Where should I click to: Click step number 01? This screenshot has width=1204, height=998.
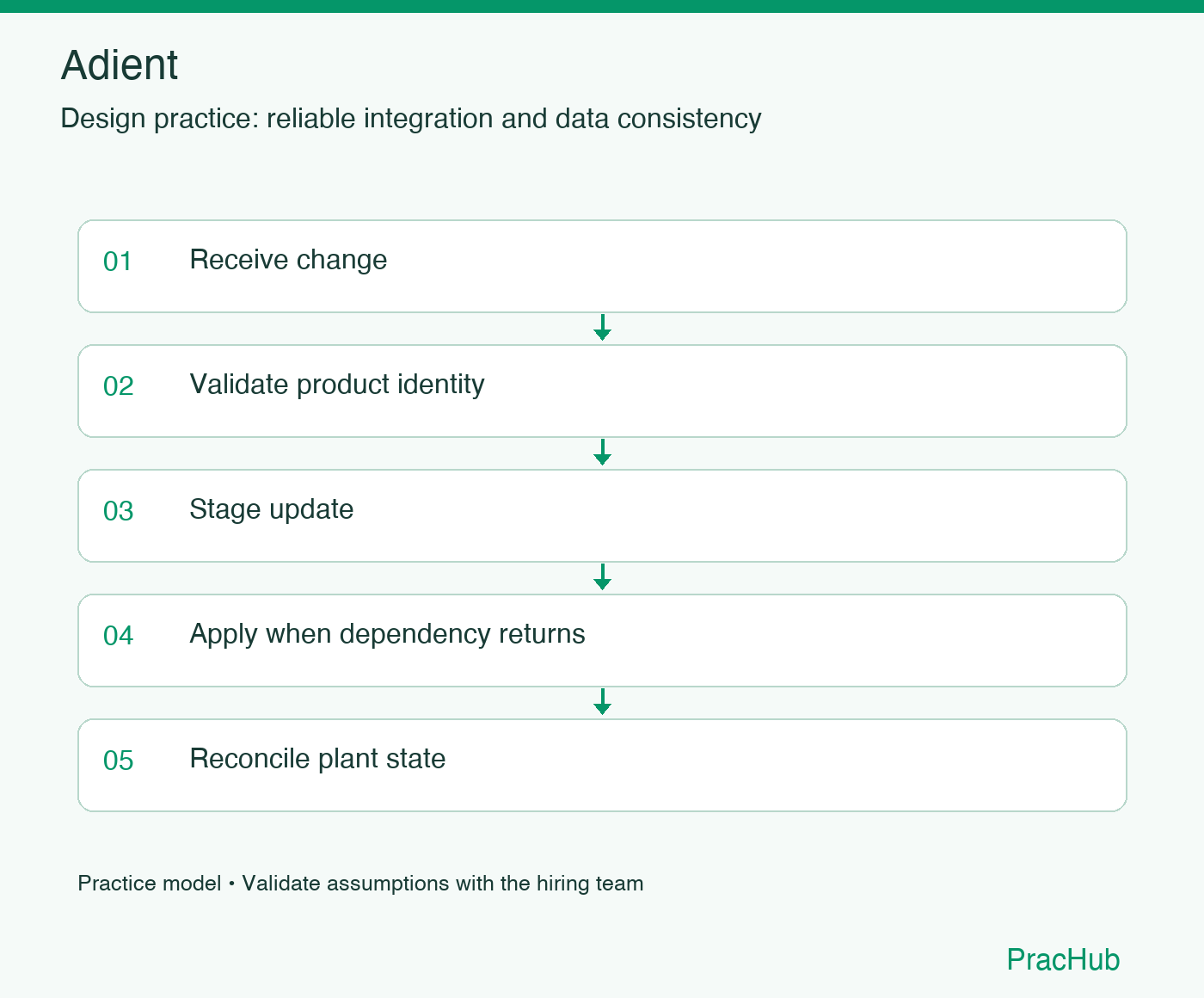pos(118,262)
